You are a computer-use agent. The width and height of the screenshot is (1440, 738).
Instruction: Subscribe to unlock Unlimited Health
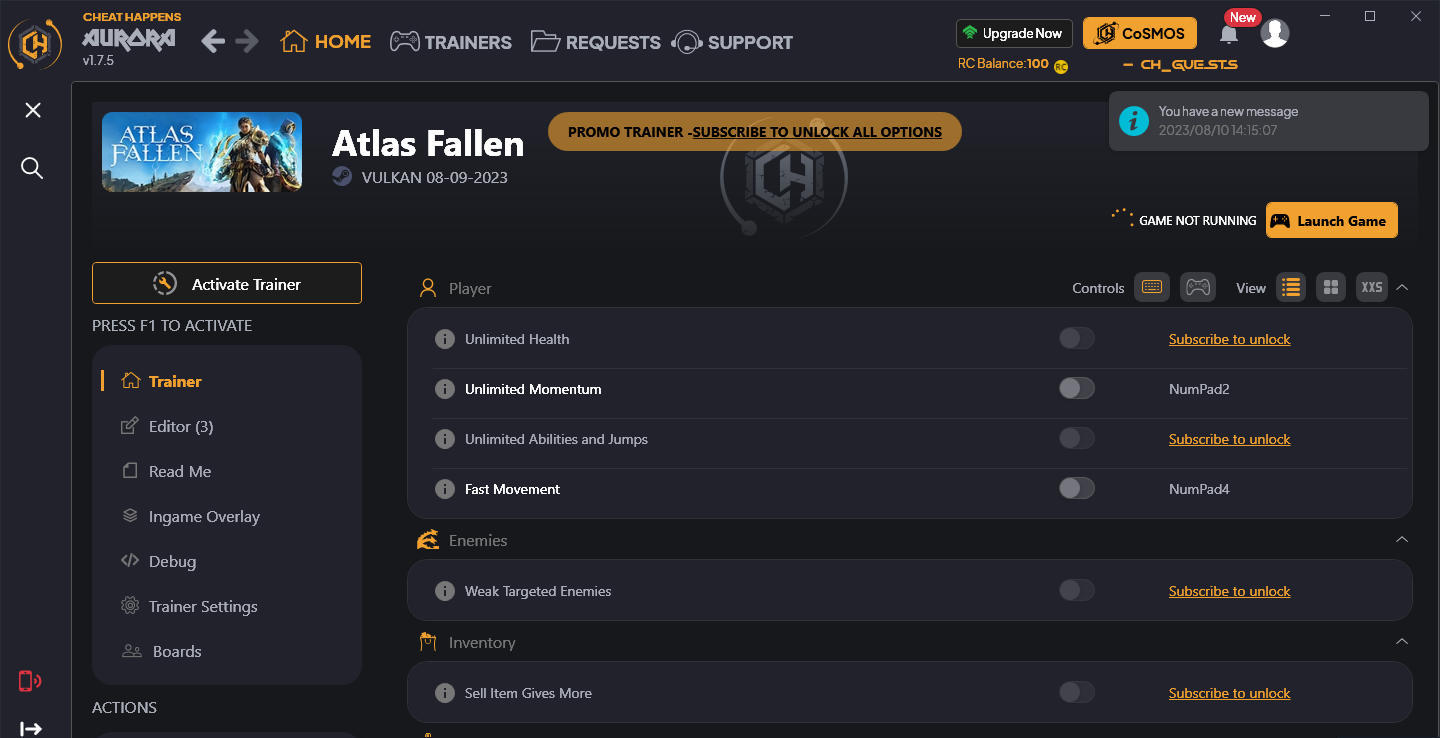coord(1229,338)
